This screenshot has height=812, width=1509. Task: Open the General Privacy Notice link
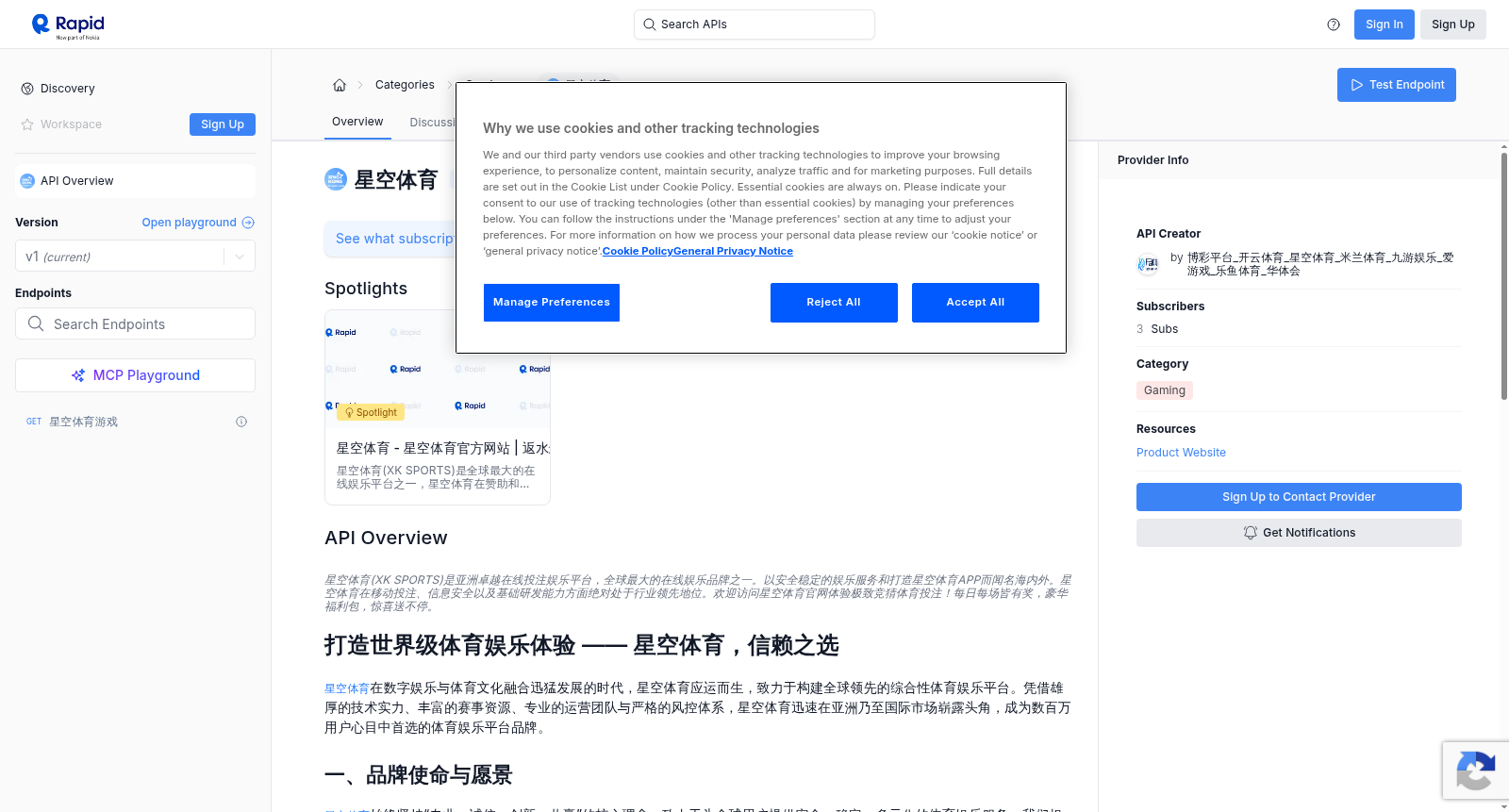(x=733, y=251)
